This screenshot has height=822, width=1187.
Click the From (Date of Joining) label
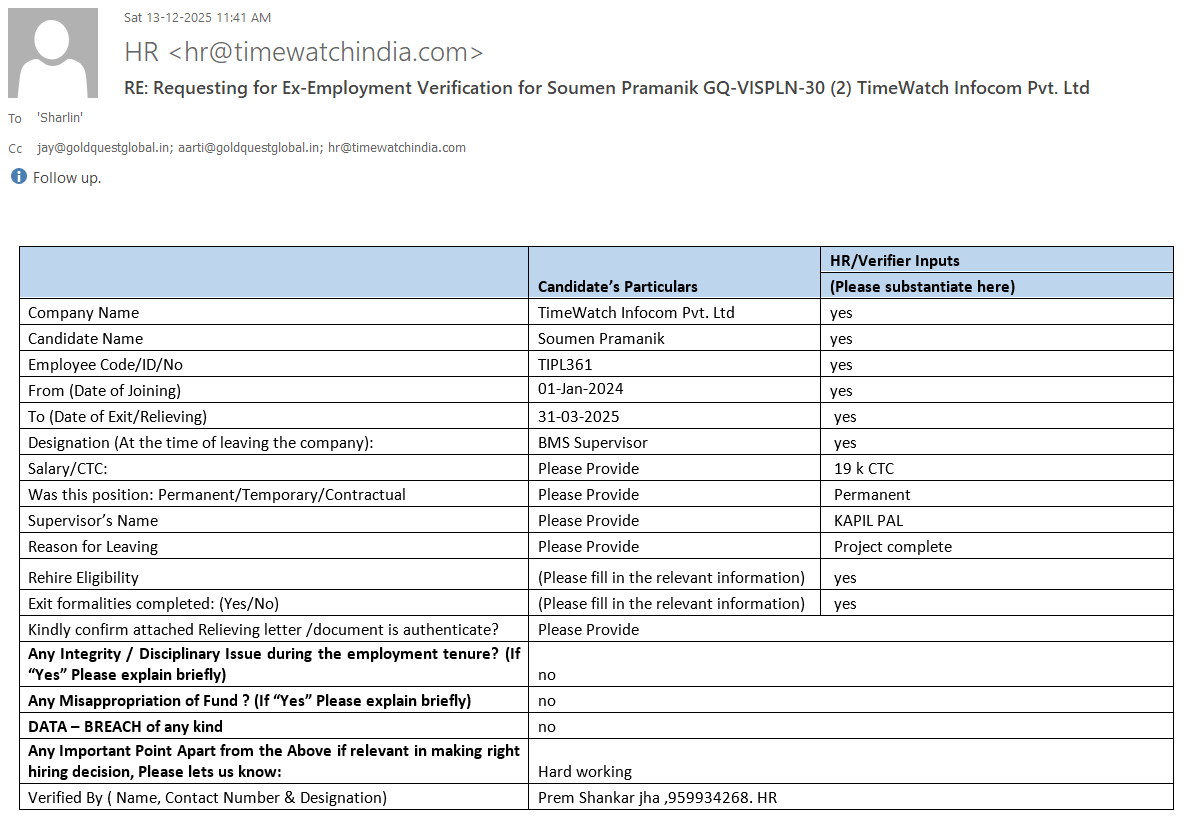click(104, 391)
